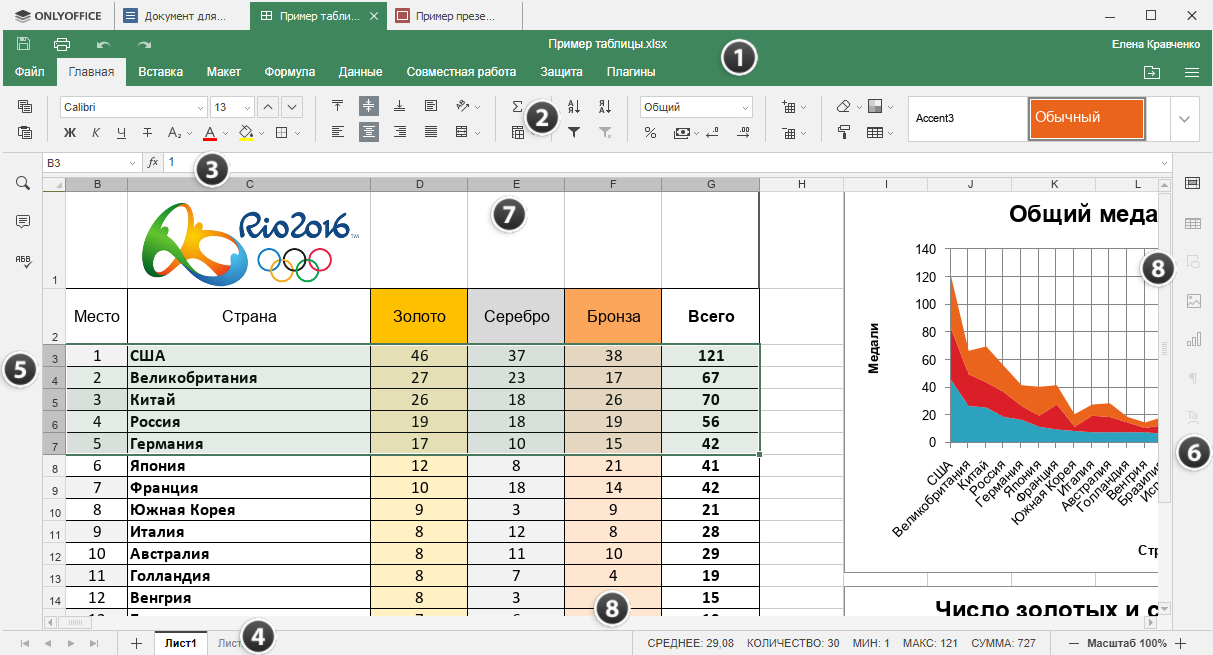Apply yellow fill with the paint bucket
The image size is (1213, 655).
tap(247, 132)
